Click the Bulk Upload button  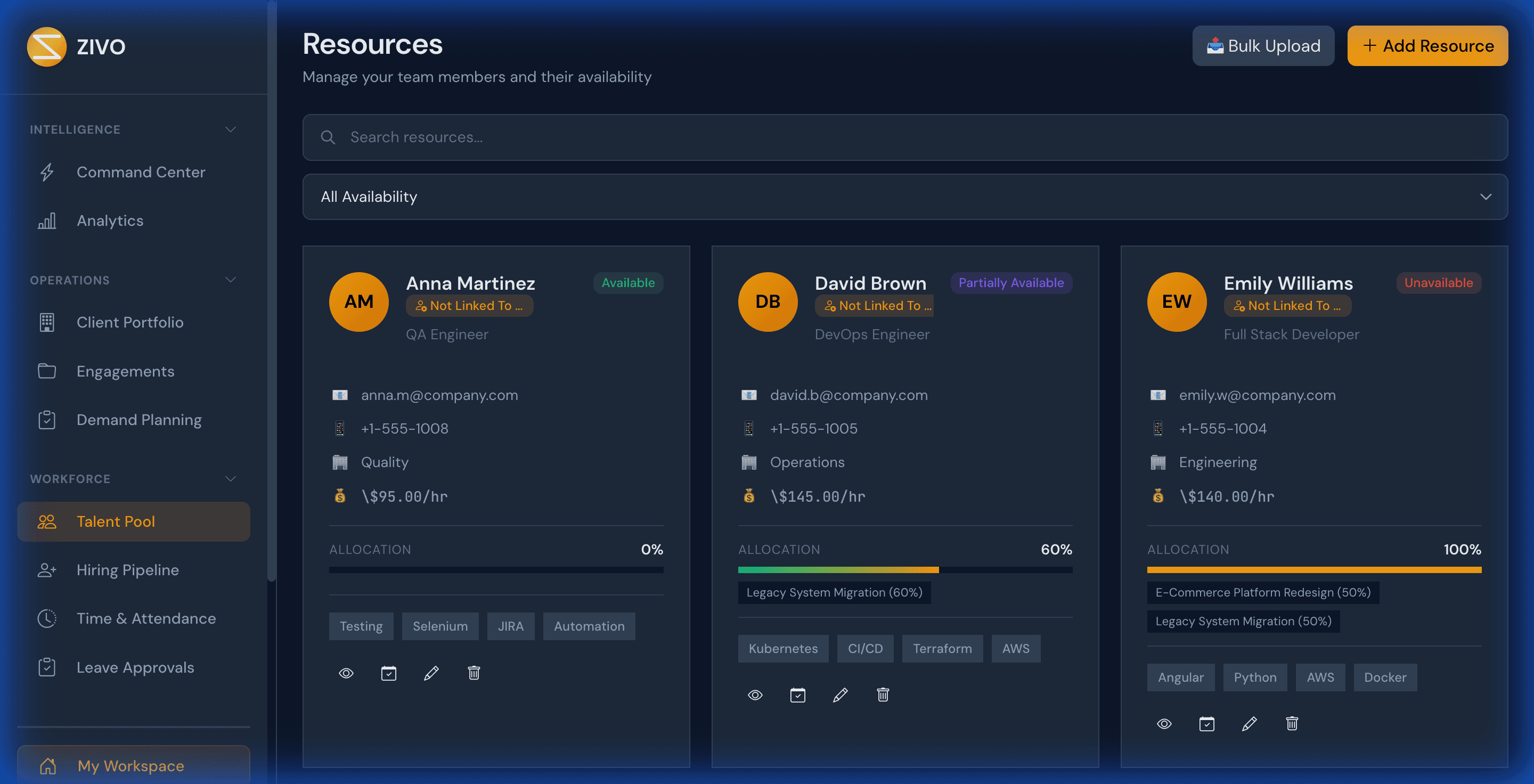click(1262, 46)
